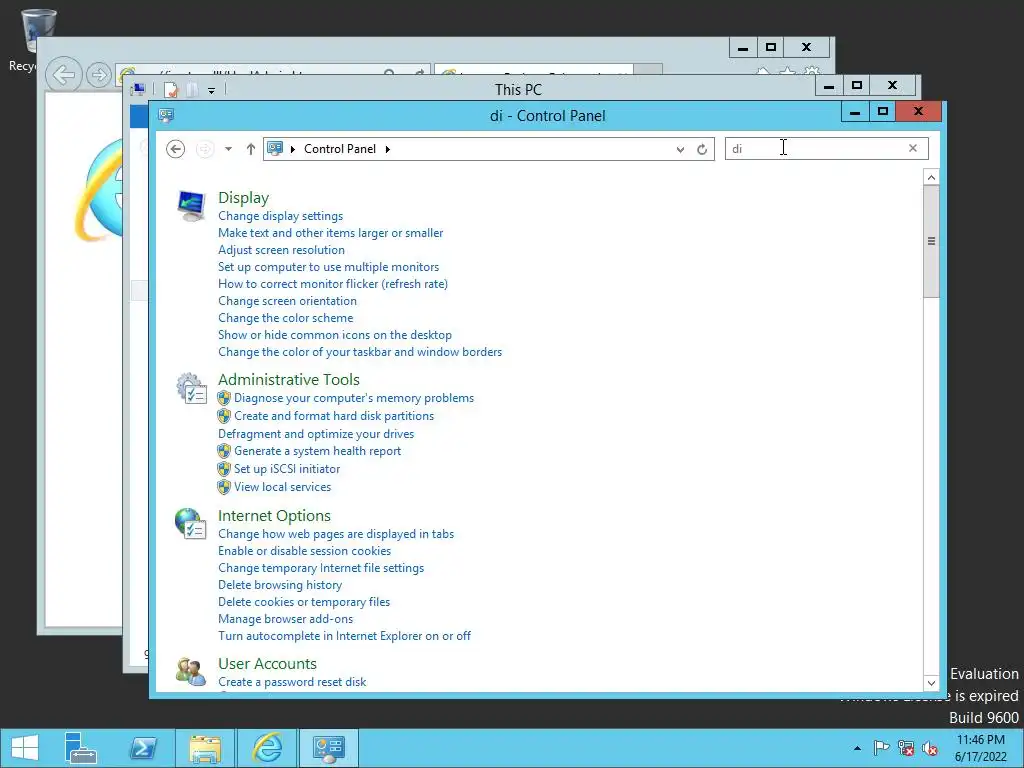This screenshot has height=768, width=1024.
Task: Open the Internet Options globe icon
Action: coord(191,523)
